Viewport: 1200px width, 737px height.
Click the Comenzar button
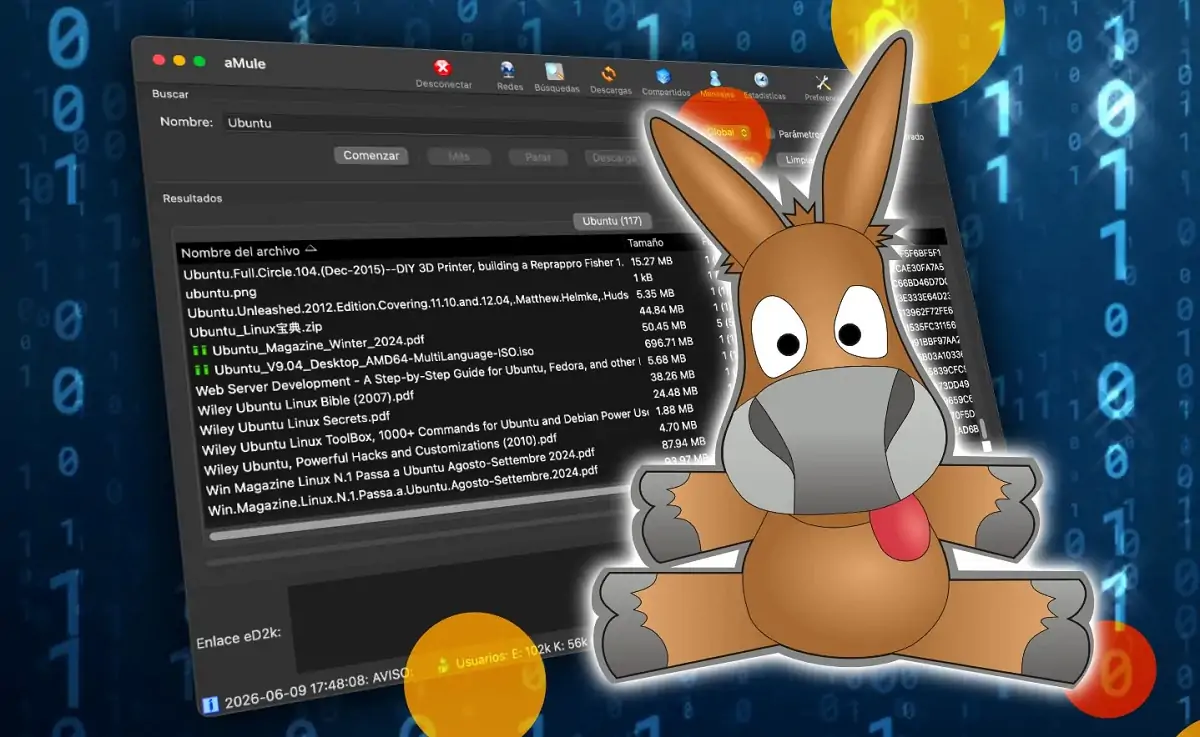pos(371,156)
